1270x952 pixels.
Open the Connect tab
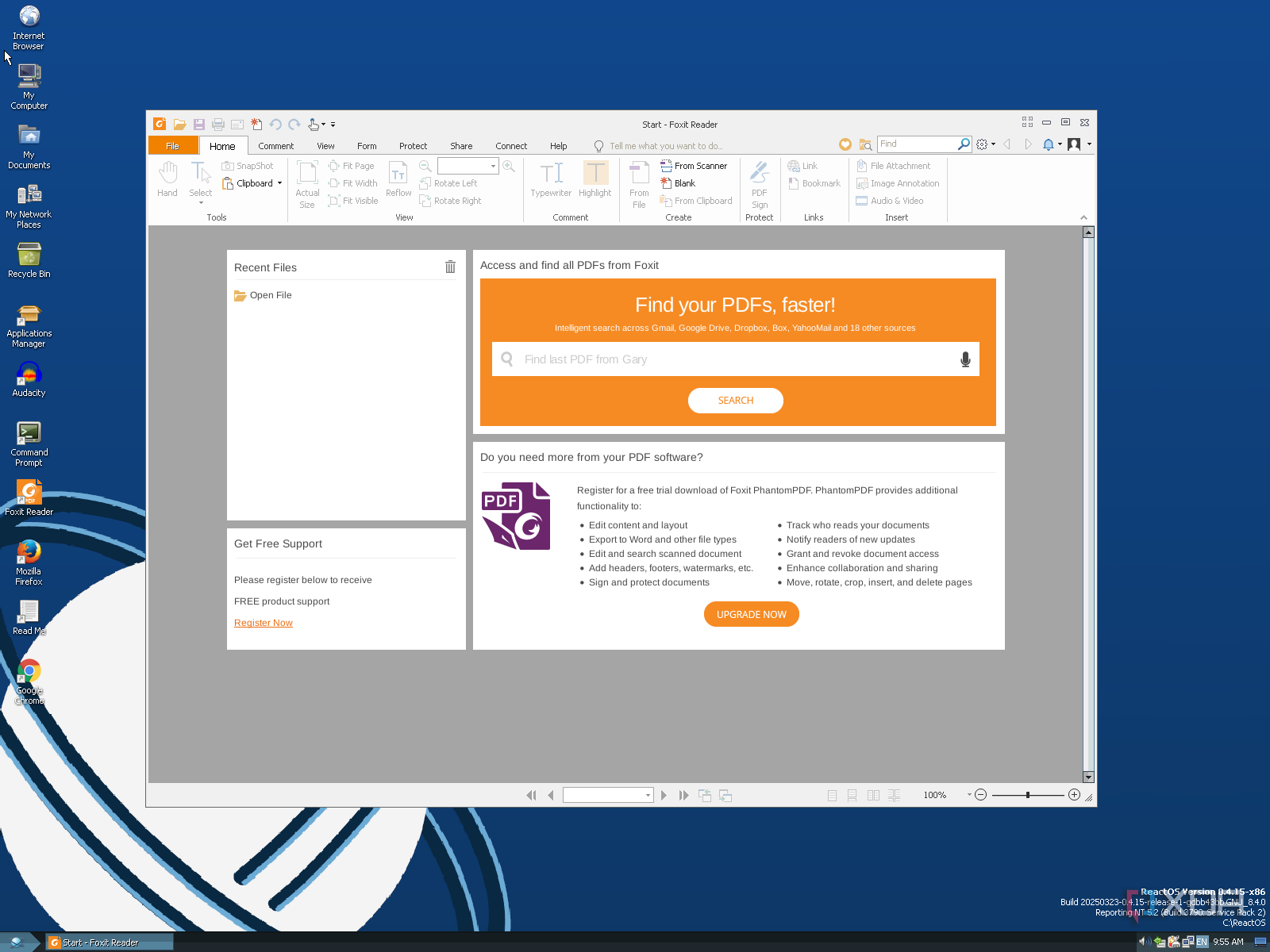tap(511, 146)
